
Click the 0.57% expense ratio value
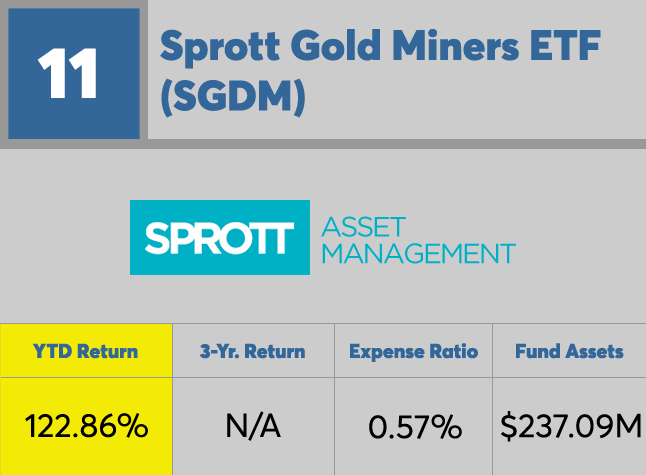414,427
